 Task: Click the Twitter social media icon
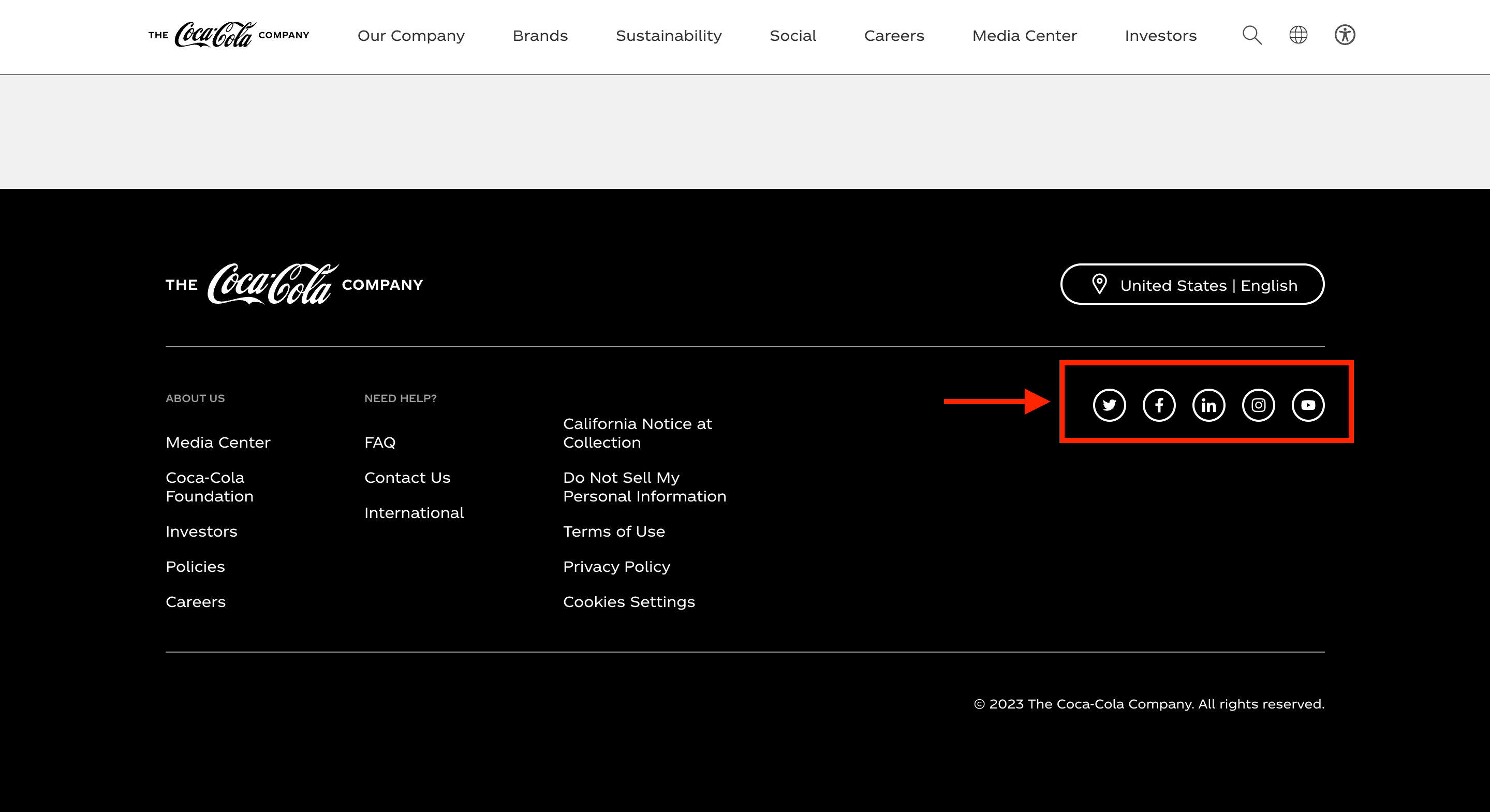click(x=1109, y=405)
